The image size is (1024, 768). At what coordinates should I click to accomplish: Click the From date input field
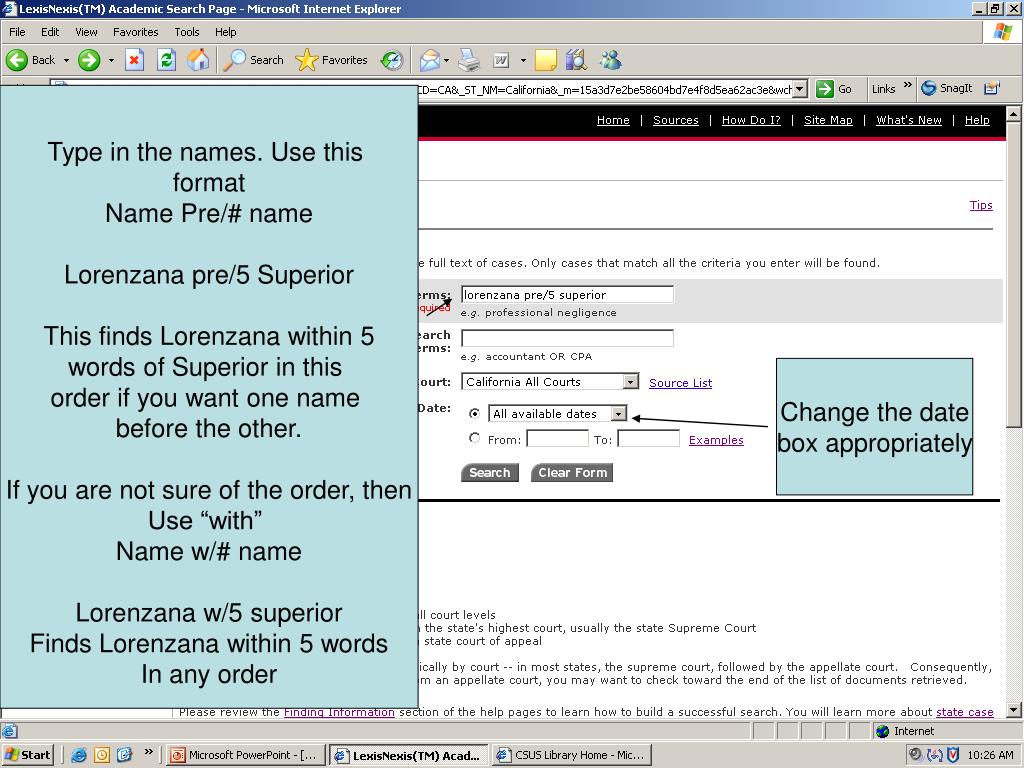click(557, 438)
